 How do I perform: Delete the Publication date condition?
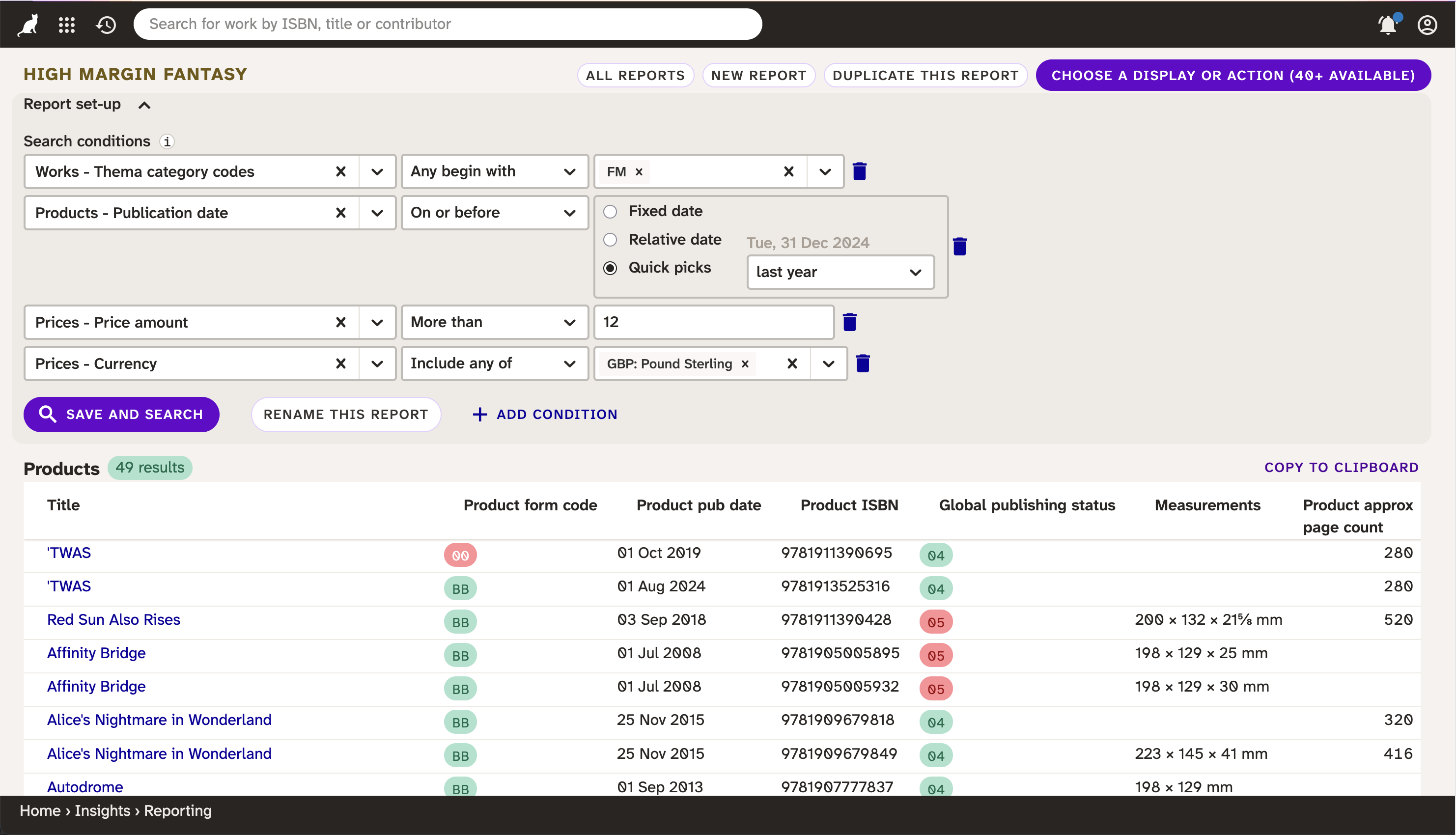tap(959, 246)
